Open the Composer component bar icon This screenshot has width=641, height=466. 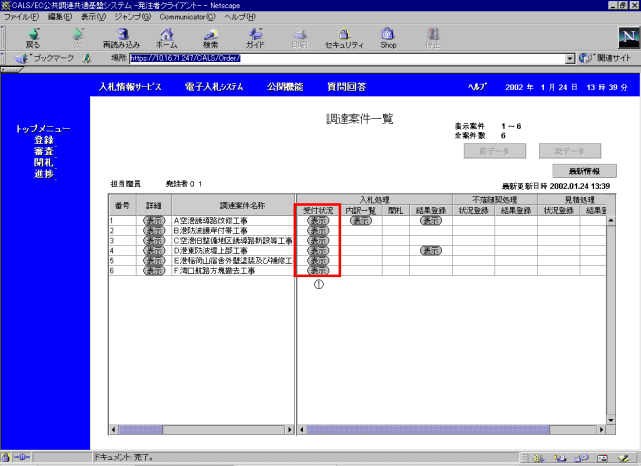coord(624,458)
